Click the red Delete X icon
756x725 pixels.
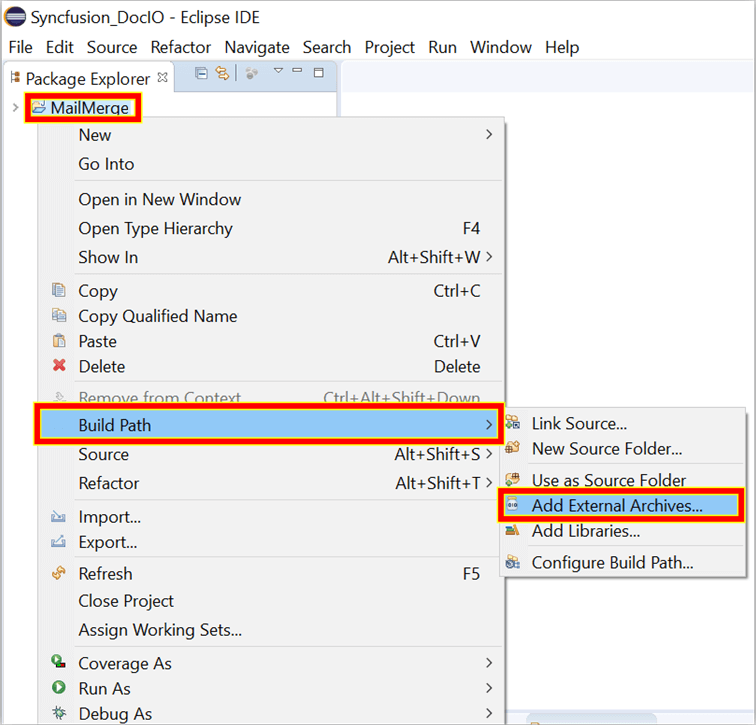(59, 366)
